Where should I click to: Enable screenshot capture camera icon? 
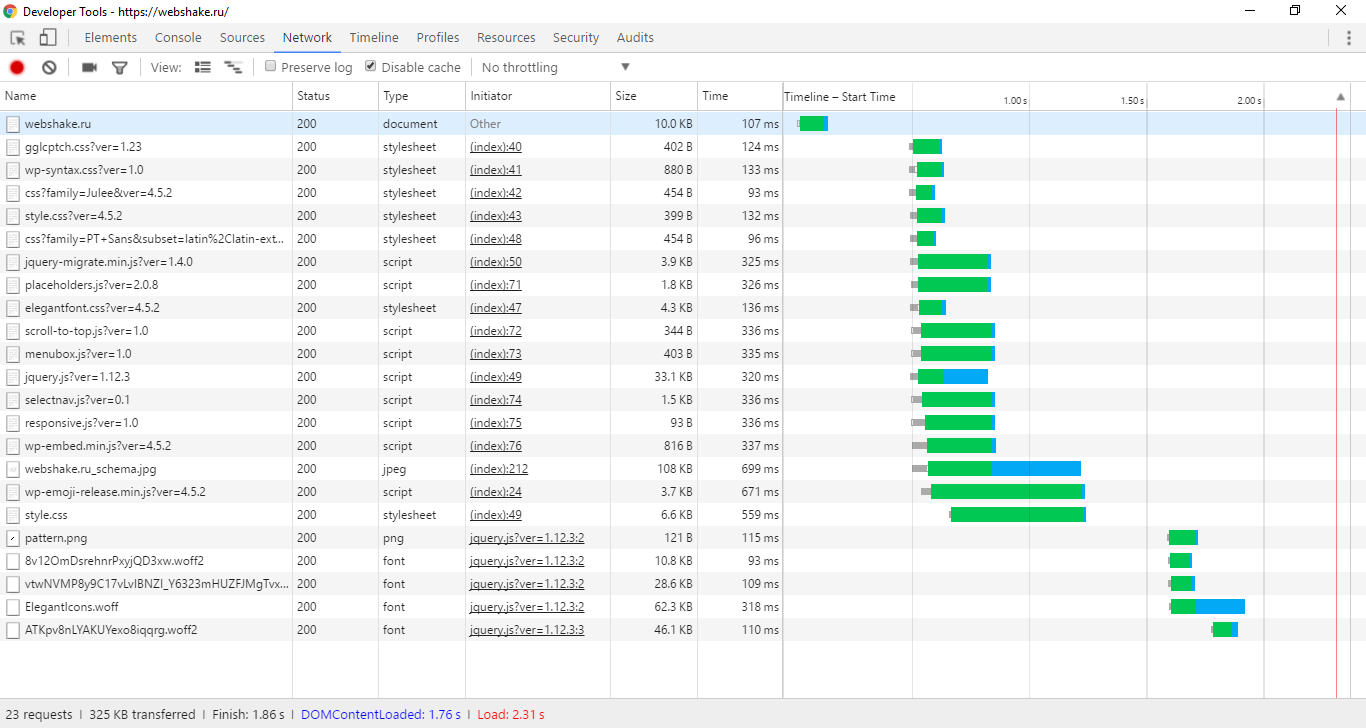tap(89, 67)
